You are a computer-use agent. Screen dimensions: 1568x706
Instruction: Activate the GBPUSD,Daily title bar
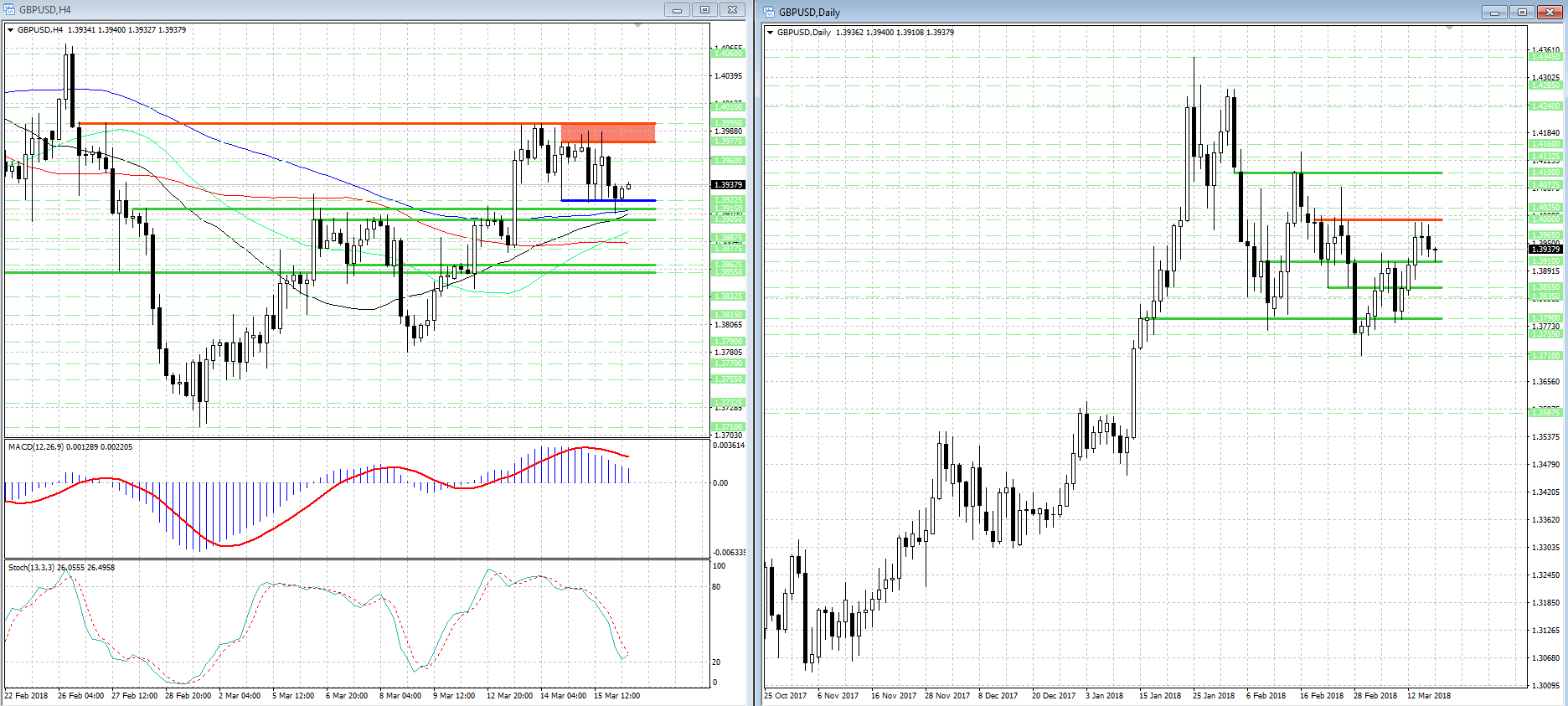pos(1089,12)
